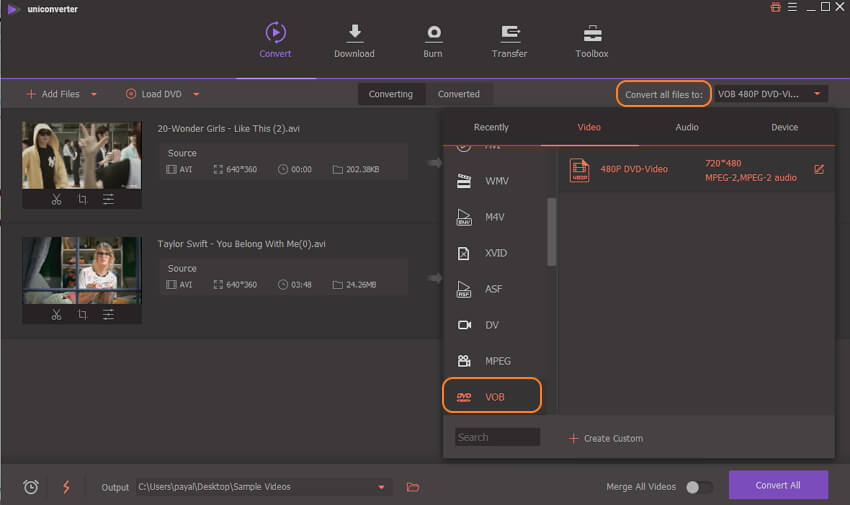Open effects settings for Taylor Swift video
The height and width of the screenshot is (505, 850).
[108, 314]
